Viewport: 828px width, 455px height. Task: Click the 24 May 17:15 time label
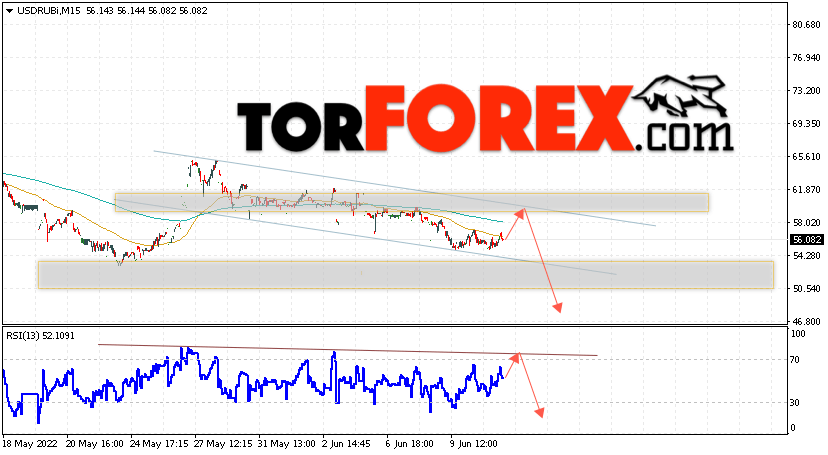[159, 444]
